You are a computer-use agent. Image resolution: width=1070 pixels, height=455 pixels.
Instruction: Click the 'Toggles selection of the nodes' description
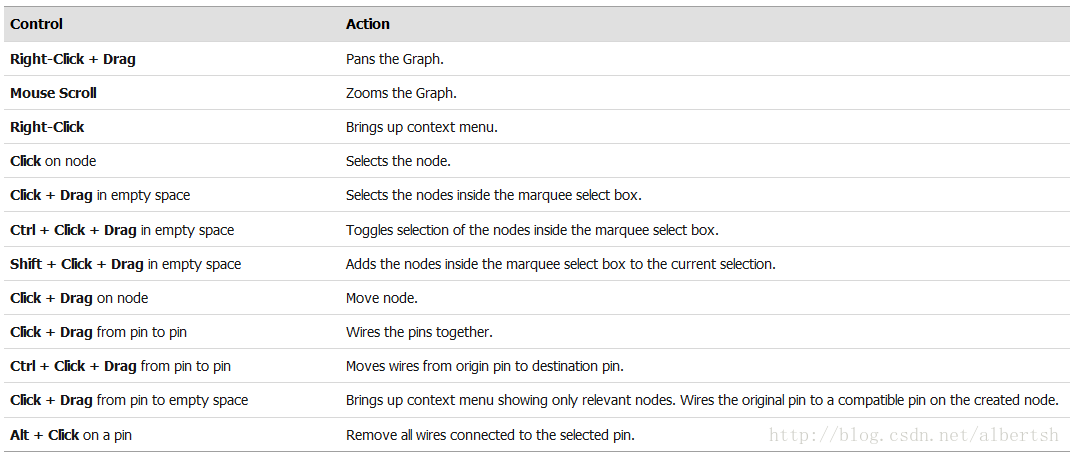pyautogui.click(x=532, y=230)
